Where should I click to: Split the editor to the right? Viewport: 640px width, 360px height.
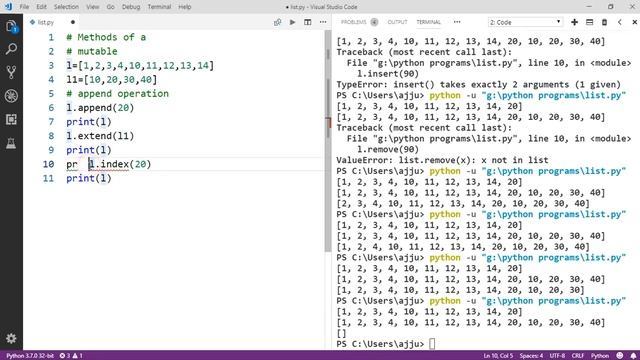point(308,22)
